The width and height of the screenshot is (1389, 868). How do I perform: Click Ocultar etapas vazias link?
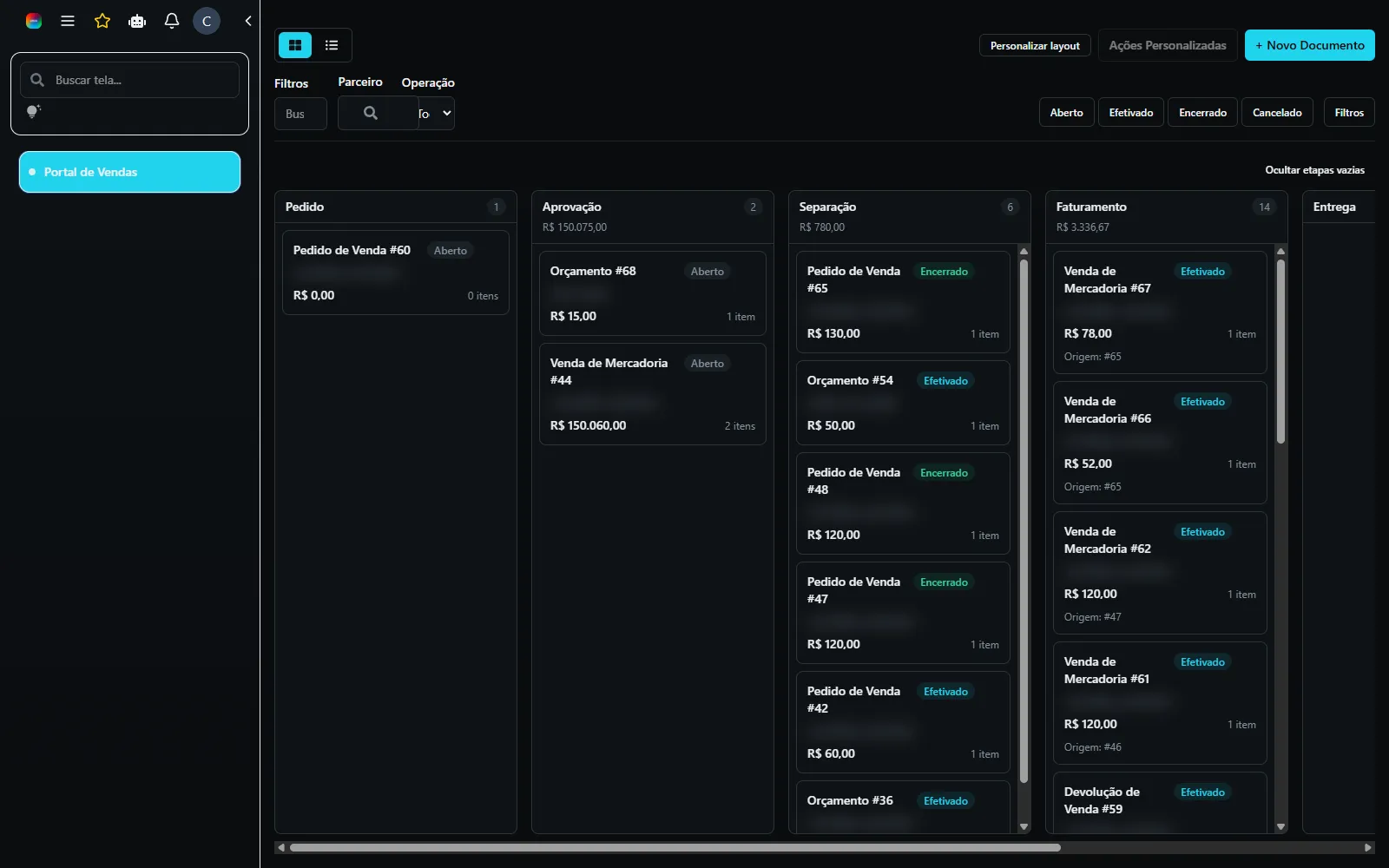click(x=1314, y=170)
